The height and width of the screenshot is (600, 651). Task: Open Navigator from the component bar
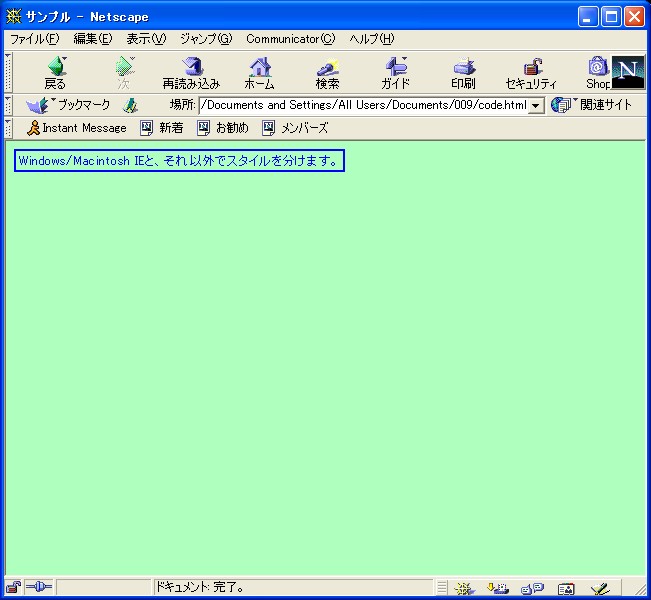[464, 588]
